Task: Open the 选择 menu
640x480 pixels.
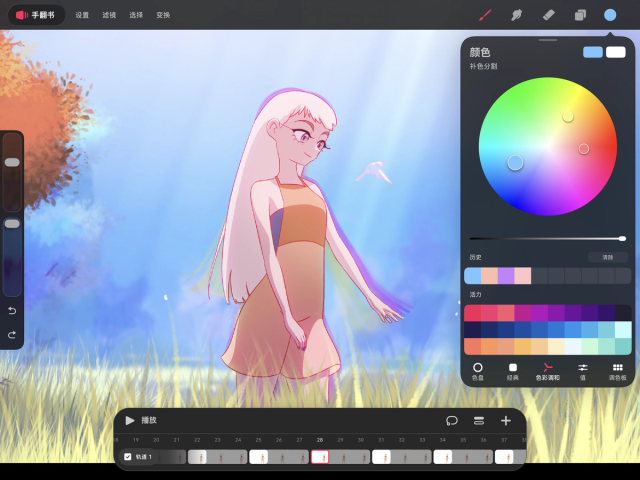Action: point(136,15)
